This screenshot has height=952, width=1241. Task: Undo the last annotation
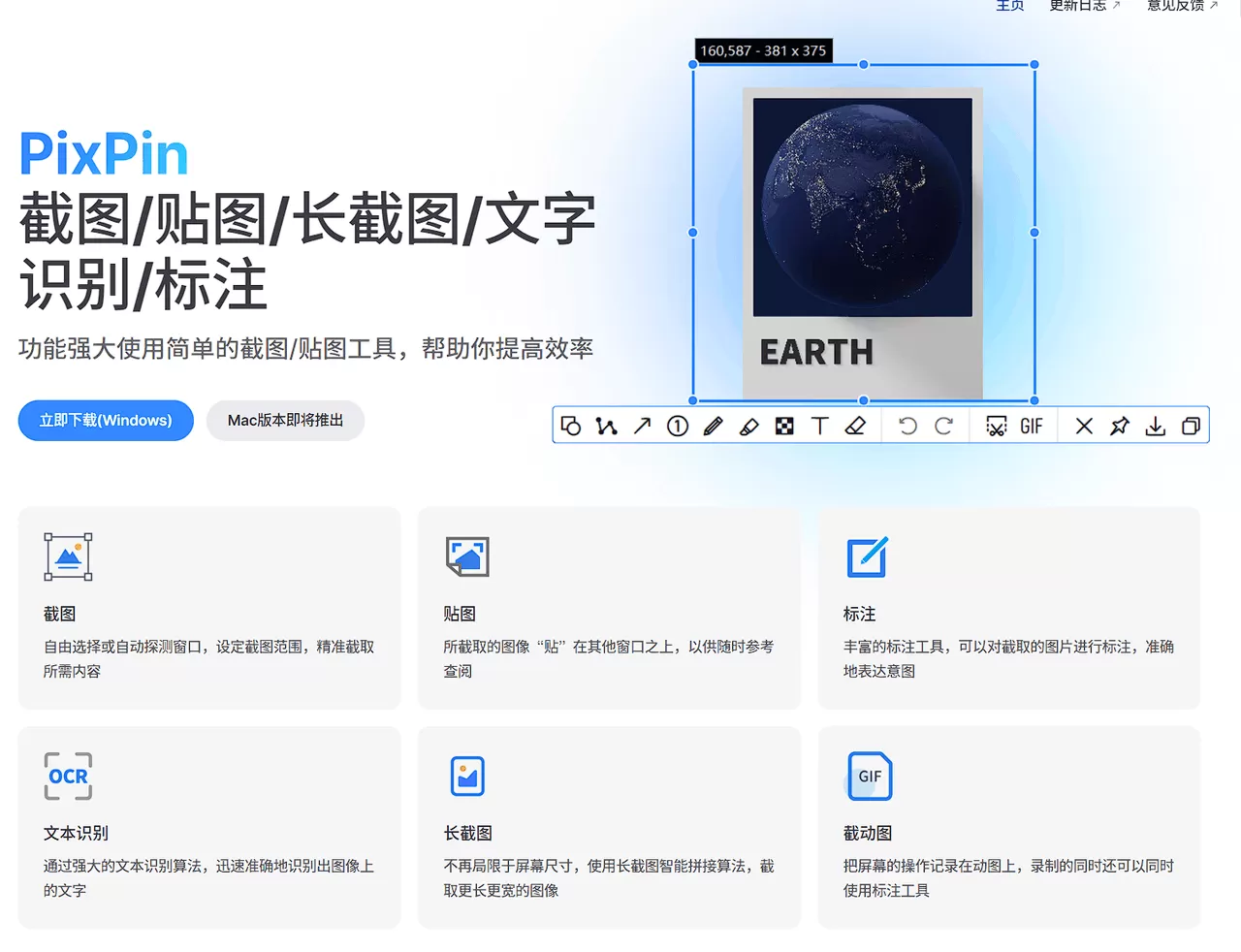pyautogui.click(x=907, y=425)
